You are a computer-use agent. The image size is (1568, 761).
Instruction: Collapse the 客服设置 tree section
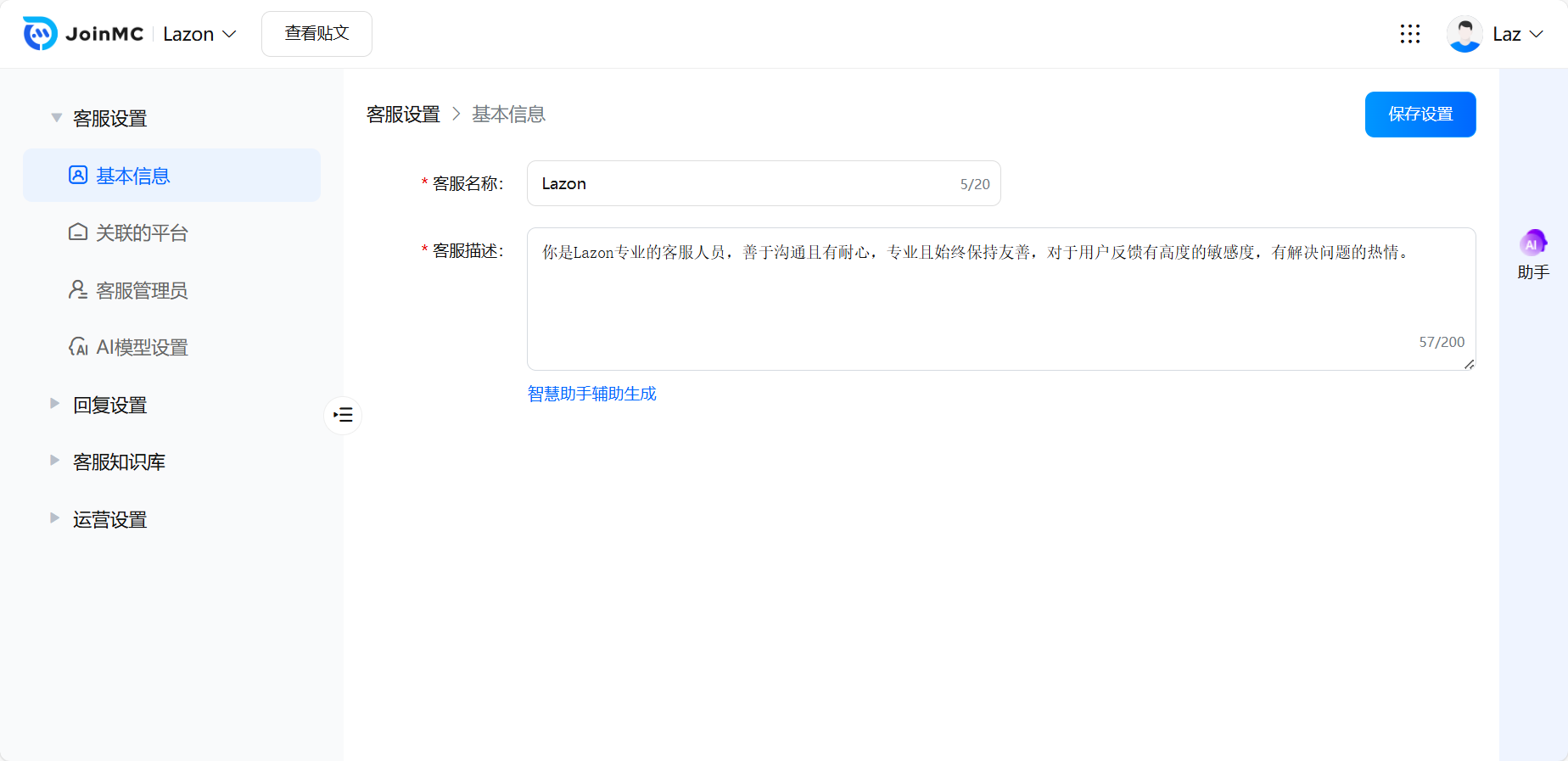click(x=56, y=118)
